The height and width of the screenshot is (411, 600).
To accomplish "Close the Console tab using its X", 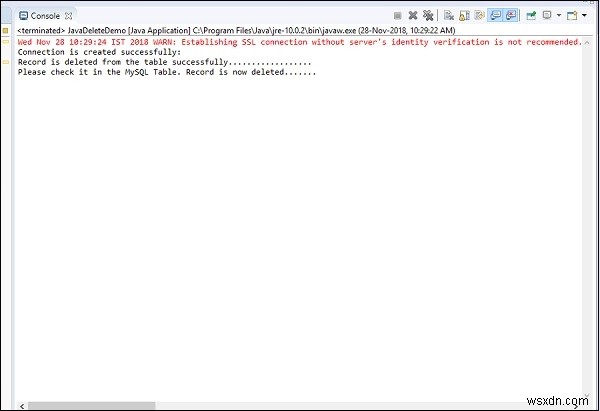I will [x=68, y=16].
